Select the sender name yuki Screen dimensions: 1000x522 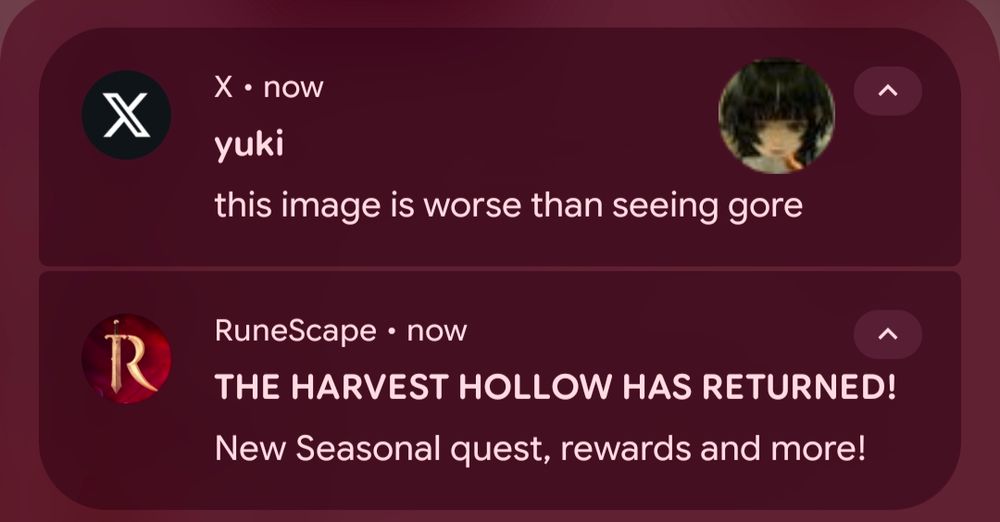[x=249, y=145]
